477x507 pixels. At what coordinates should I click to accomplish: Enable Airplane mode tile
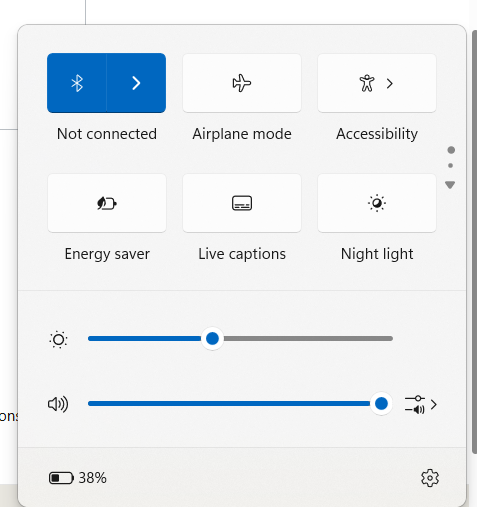pyautogui.click(x=242, y=83)
